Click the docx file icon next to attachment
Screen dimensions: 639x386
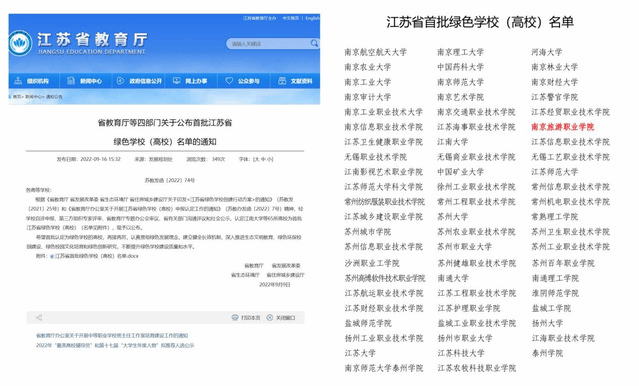[x=52, y=256]
